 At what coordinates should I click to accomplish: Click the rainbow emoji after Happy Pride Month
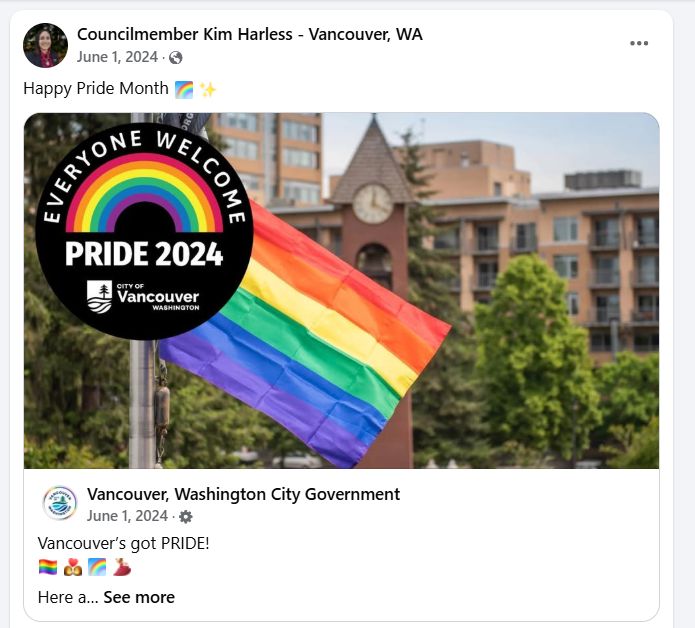point(184,90)
